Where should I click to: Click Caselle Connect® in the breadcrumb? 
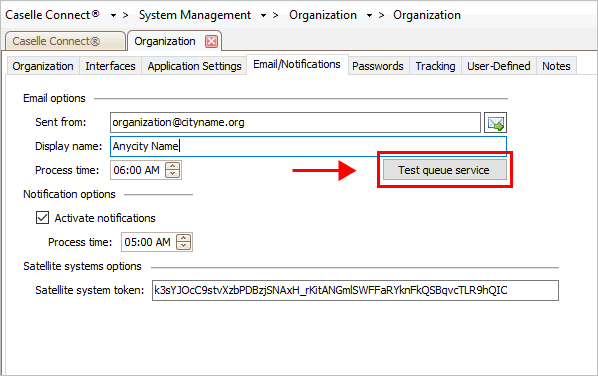tap(52, 15)
